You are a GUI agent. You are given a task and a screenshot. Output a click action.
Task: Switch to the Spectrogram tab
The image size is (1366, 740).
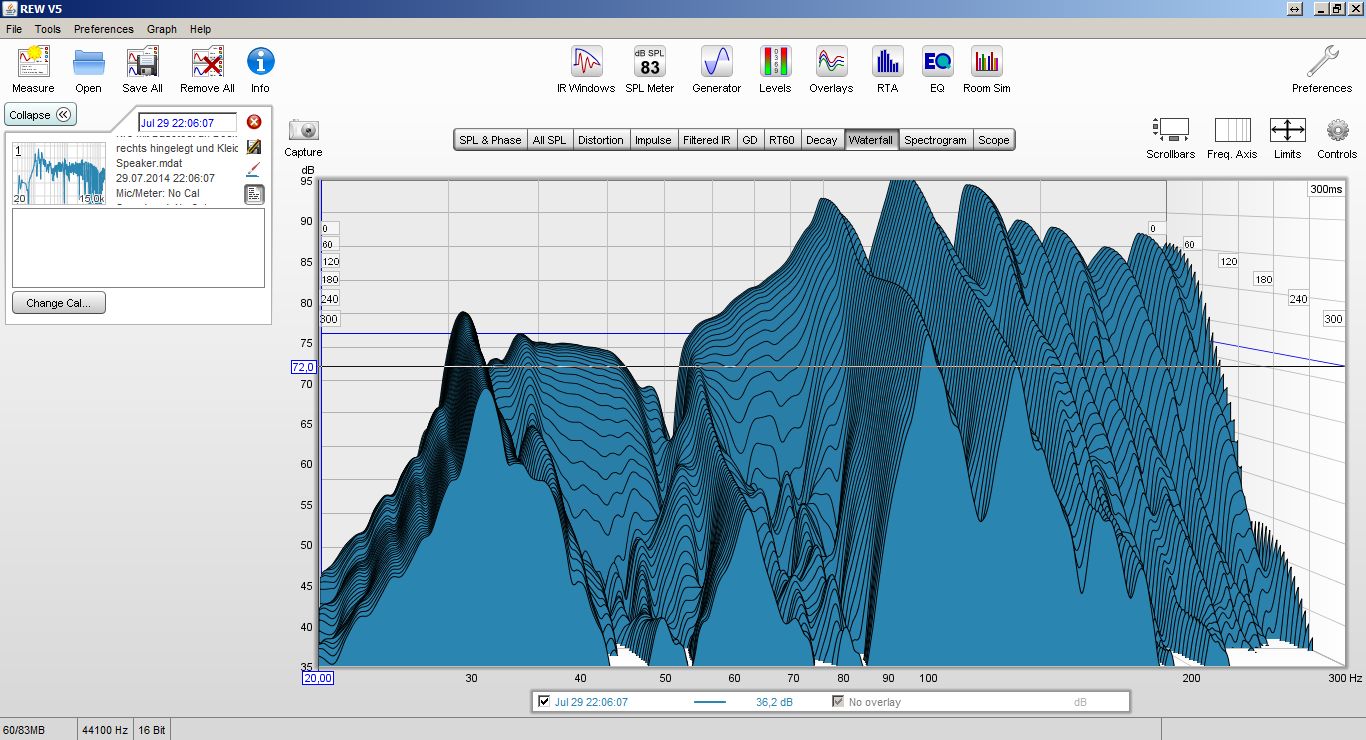(935, 140)
